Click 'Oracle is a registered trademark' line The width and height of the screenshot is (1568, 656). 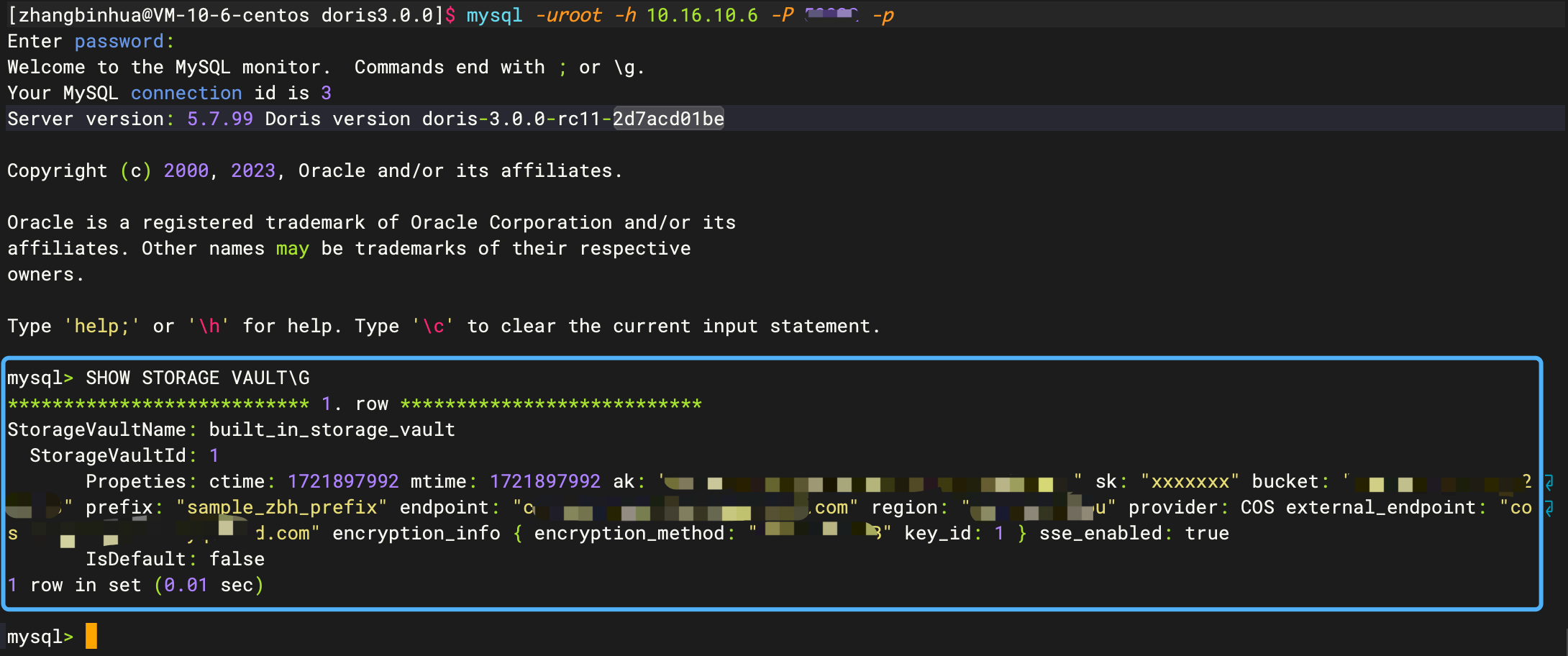pos(371,222)
